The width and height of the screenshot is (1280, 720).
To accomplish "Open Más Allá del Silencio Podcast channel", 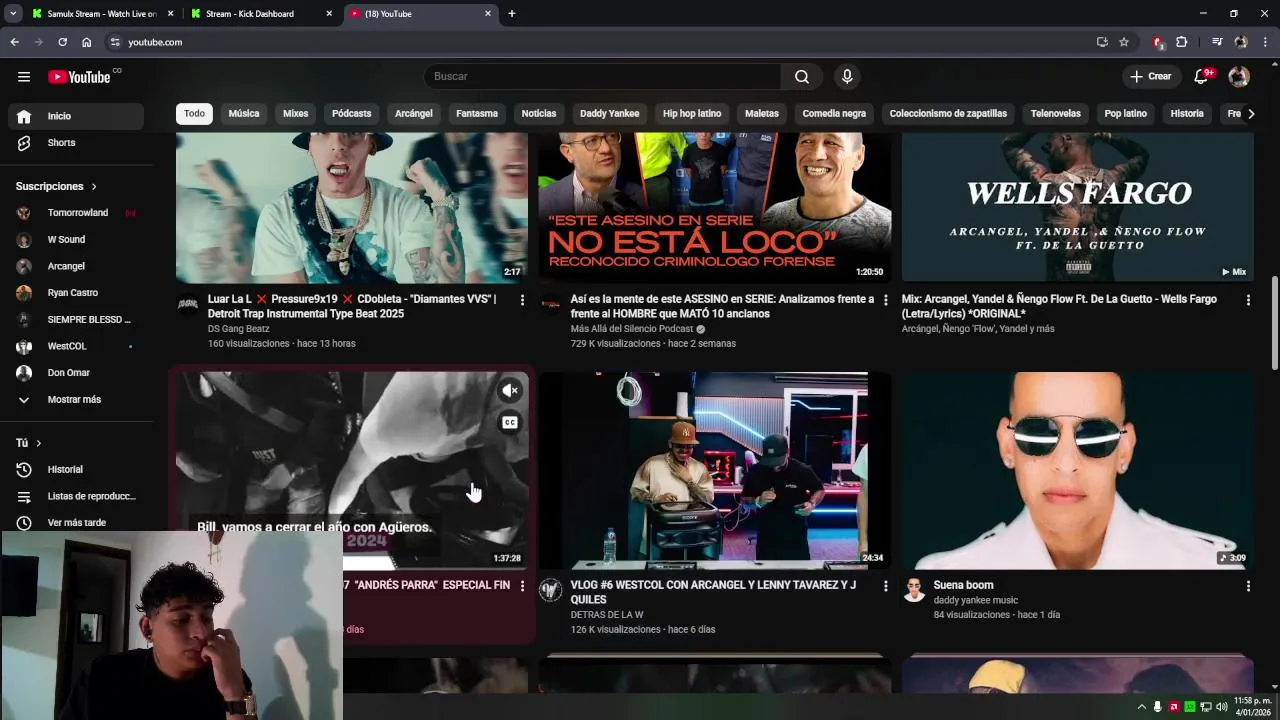I will [632, 329].
